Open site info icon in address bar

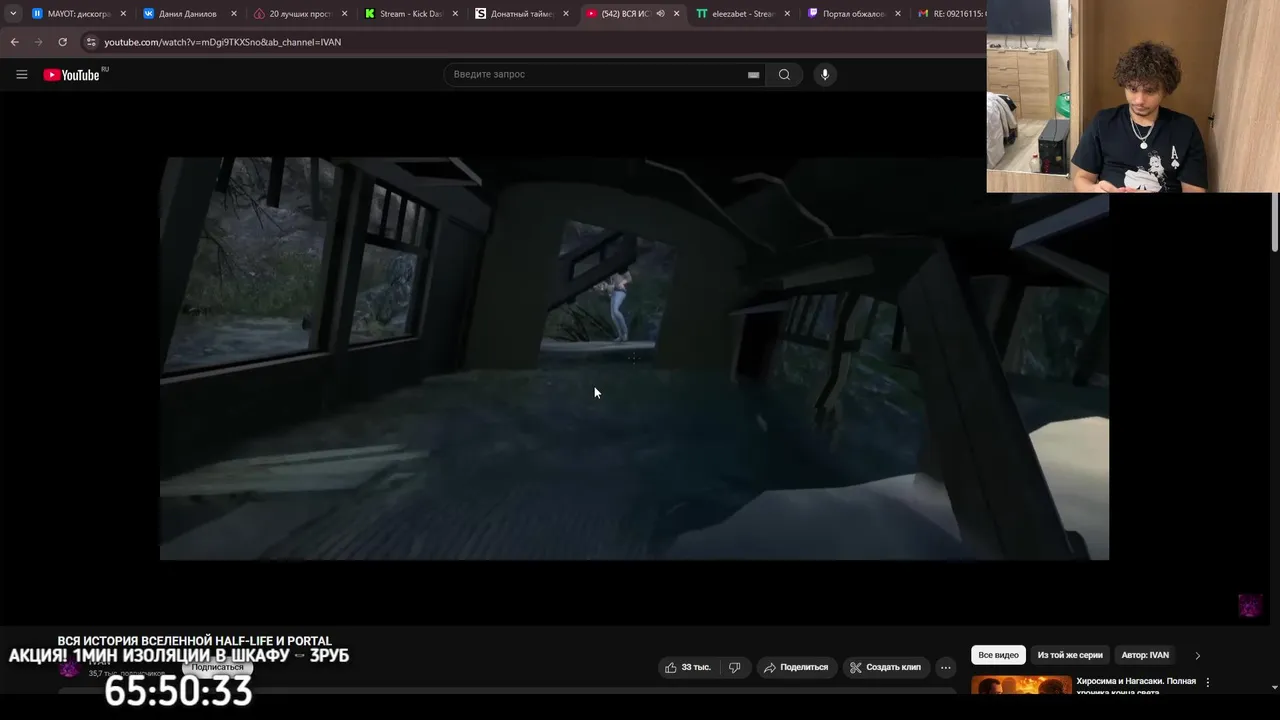tap(91, 42)
